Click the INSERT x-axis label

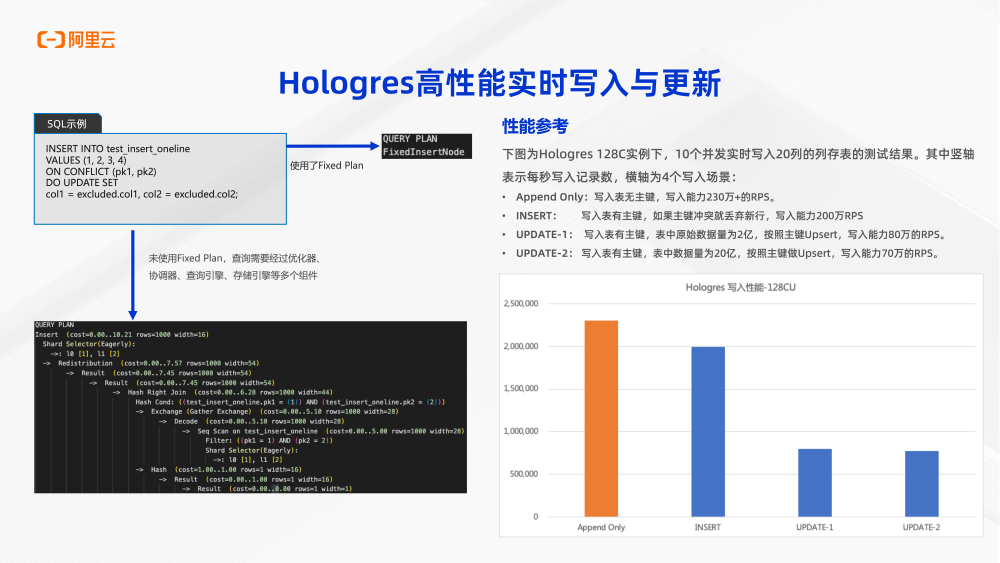708,527
